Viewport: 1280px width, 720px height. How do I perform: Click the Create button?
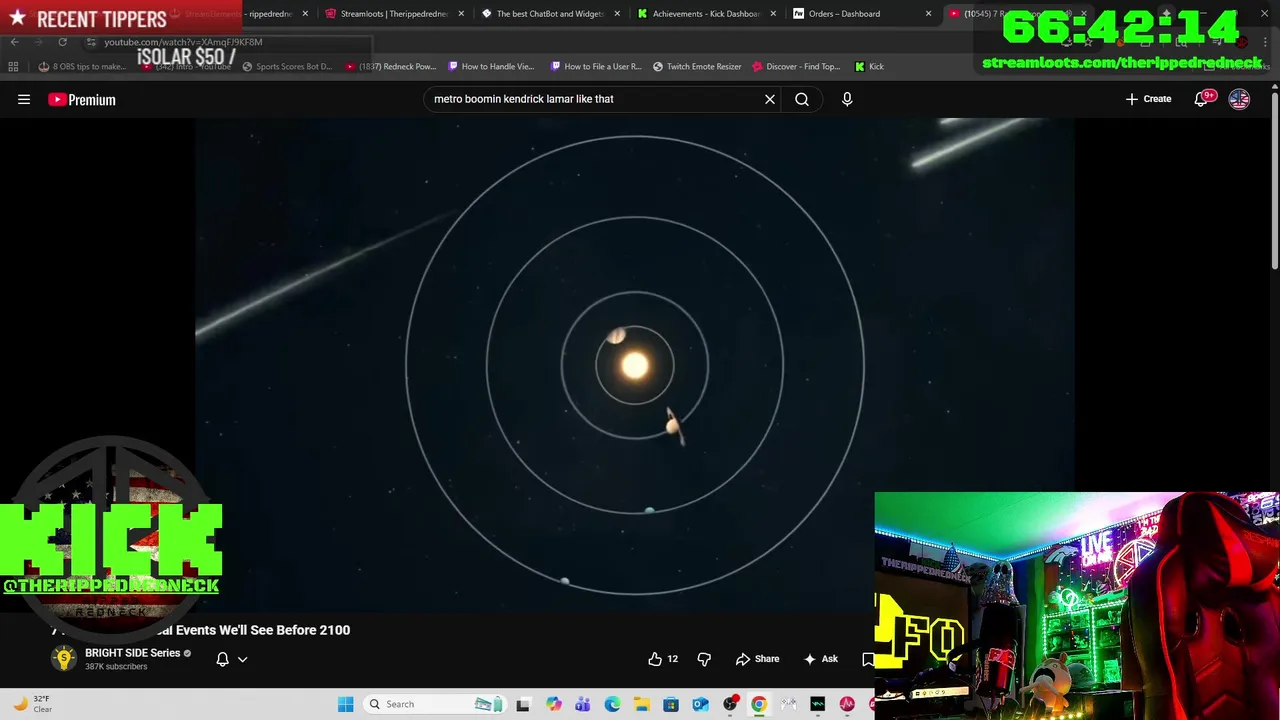1148,99
